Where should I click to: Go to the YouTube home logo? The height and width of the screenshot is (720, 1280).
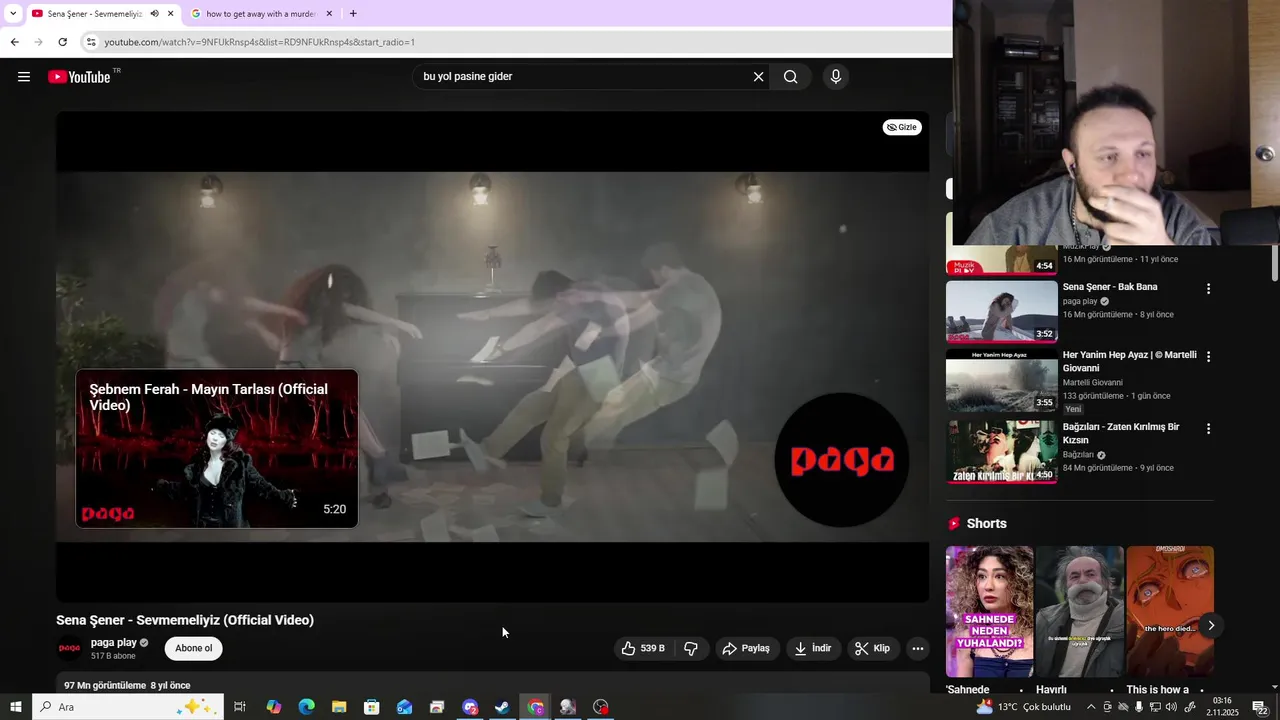79,77
